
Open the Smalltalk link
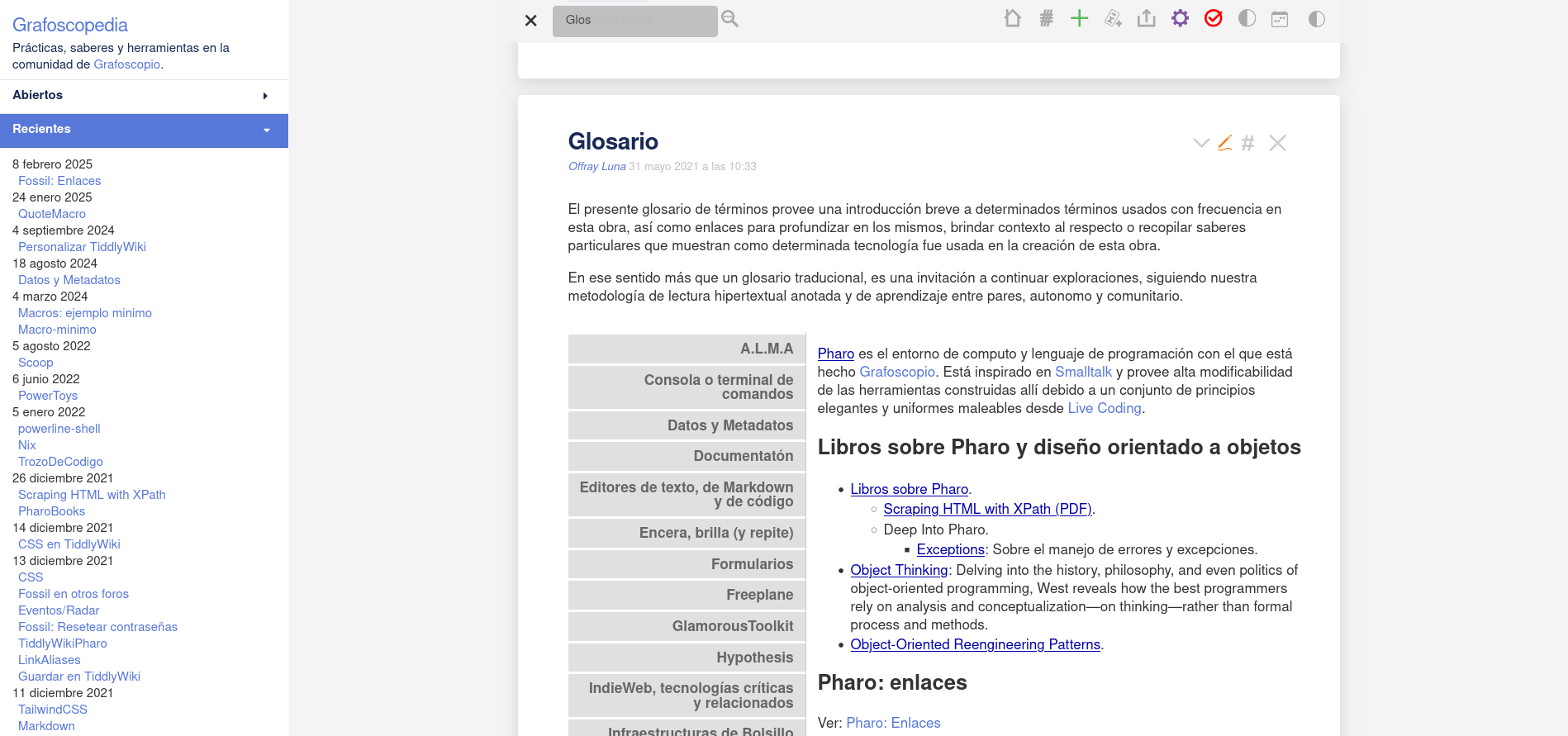click(x=1083, y=372)
